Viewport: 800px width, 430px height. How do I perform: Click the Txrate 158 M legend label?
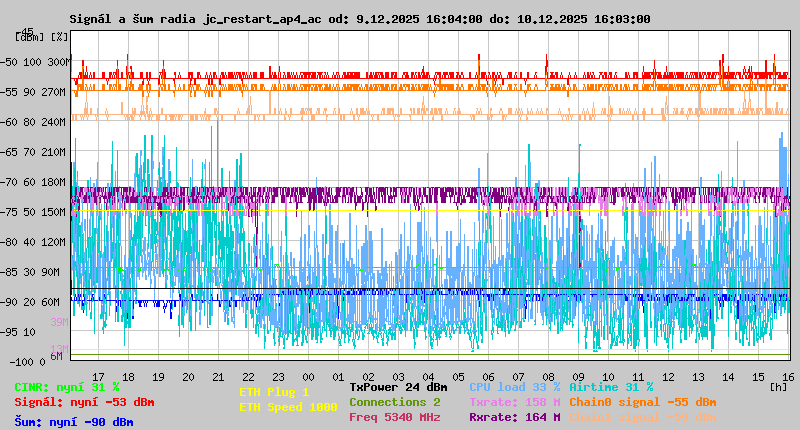tap(514, 402)
